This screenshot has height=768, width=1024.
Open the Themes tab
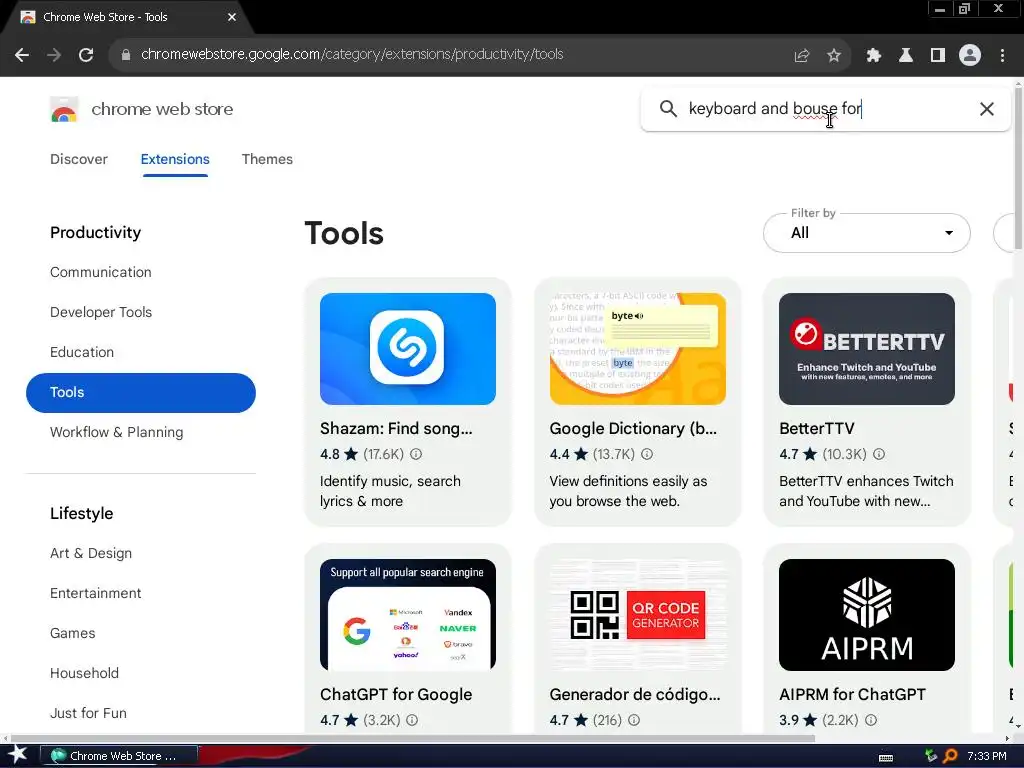pos(267,159)
